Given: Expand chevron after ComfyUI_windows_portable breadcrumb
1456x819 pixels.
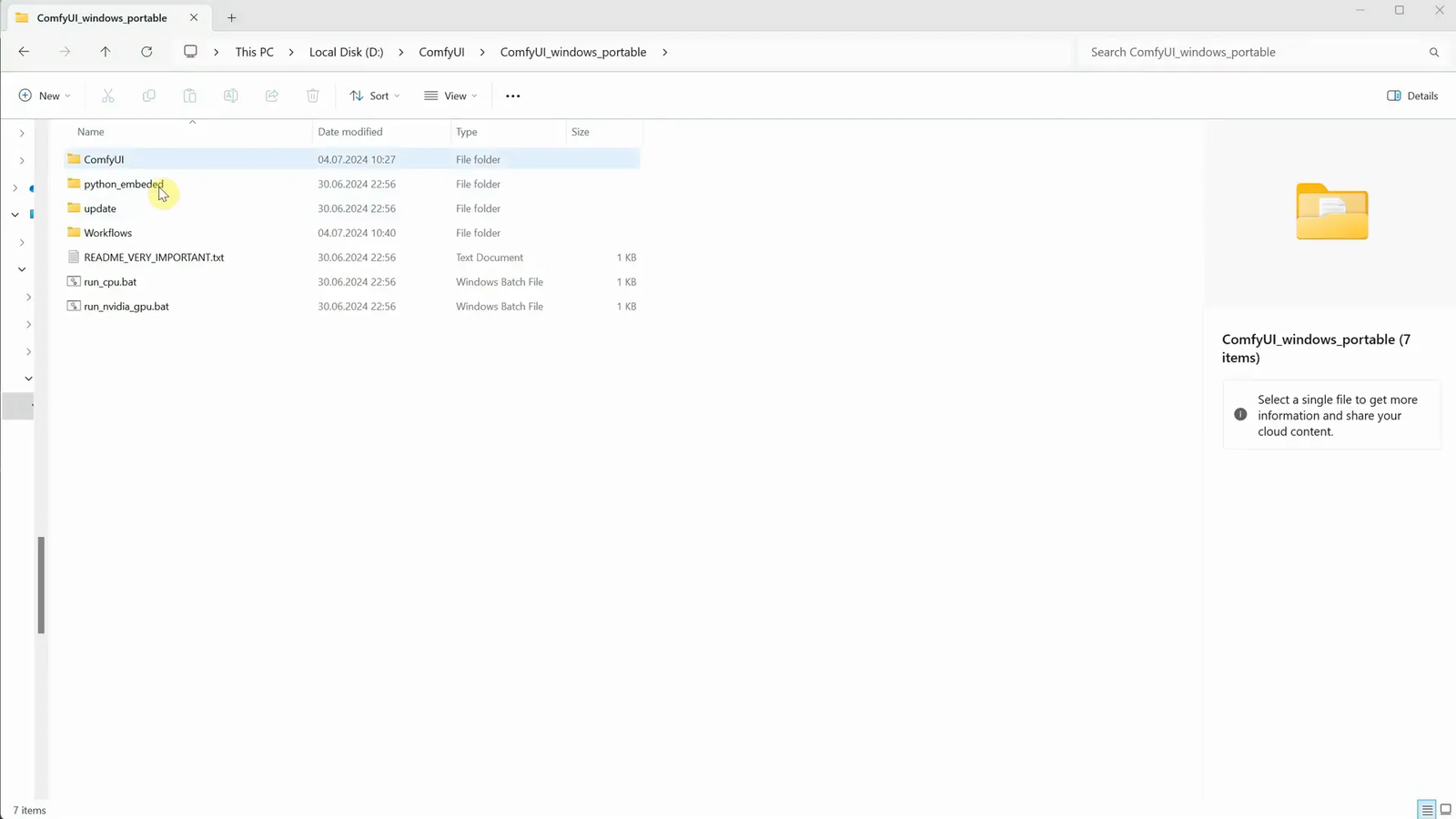Looking at the screenshot, I should (664, 52).
